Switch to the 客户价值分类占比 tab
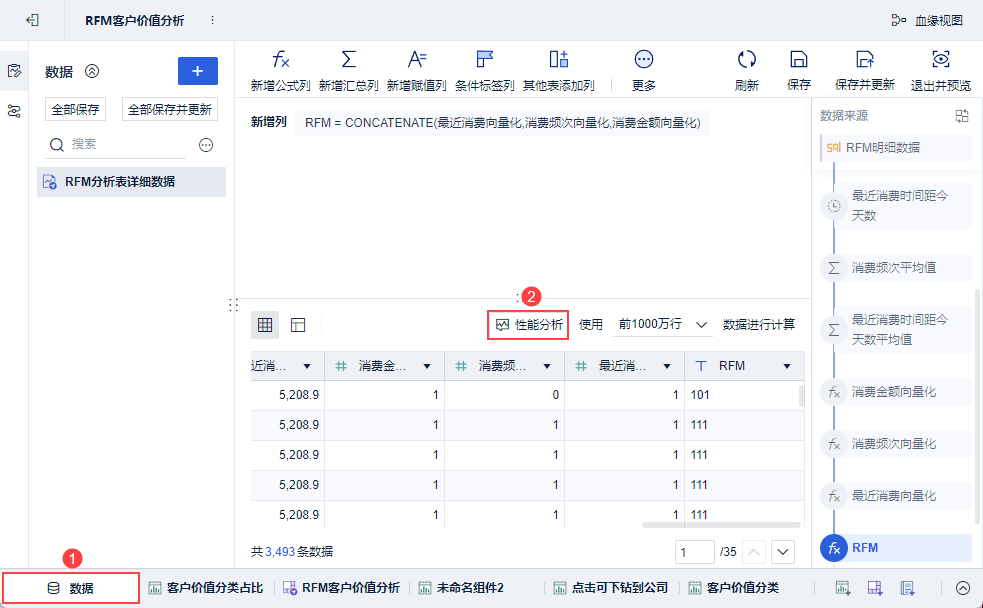 pos(206,588)
